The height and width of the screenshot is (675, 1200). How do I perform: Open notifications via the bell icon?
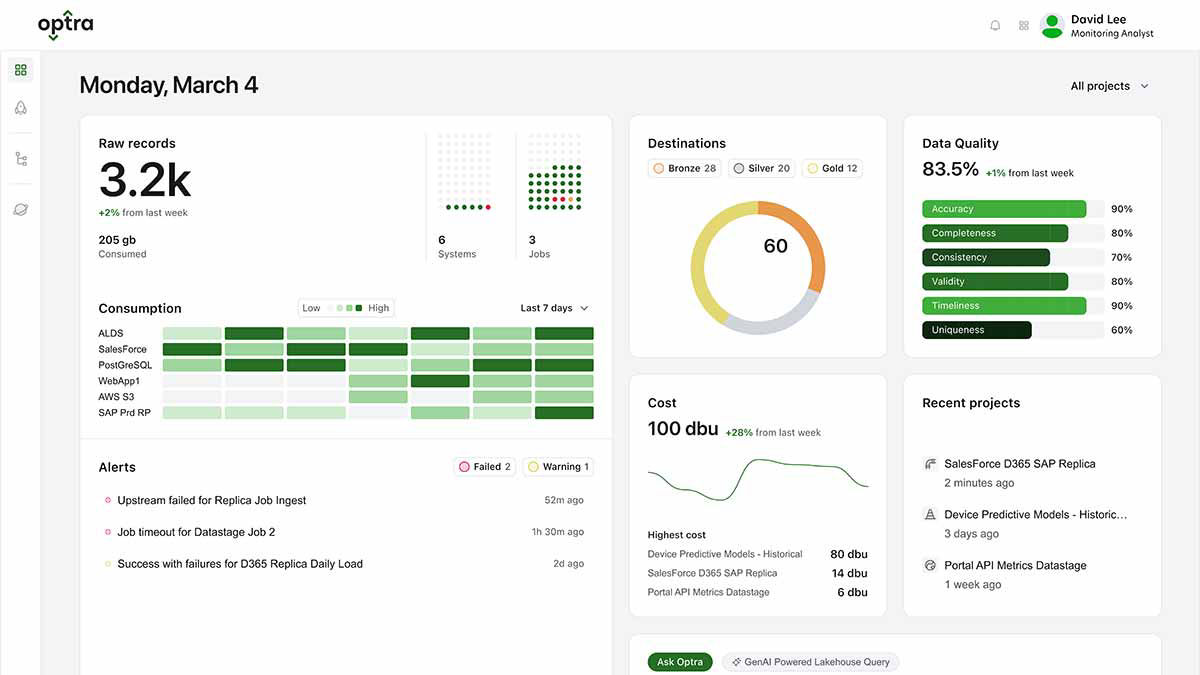pos(995,25)
